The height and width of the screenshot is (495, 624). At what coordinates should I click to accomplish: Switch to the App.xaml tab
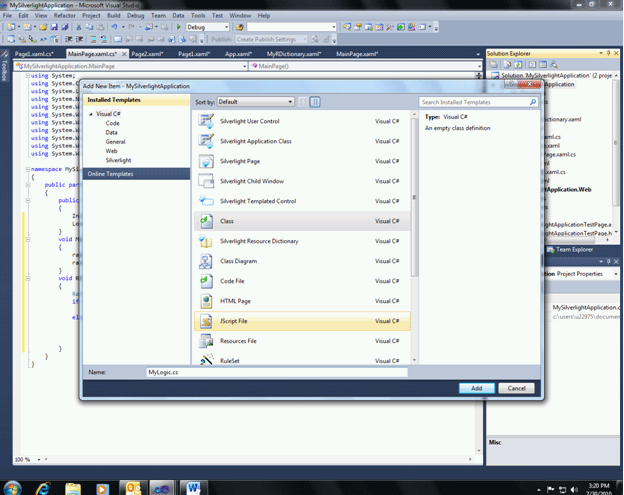(x=238, y=54)
